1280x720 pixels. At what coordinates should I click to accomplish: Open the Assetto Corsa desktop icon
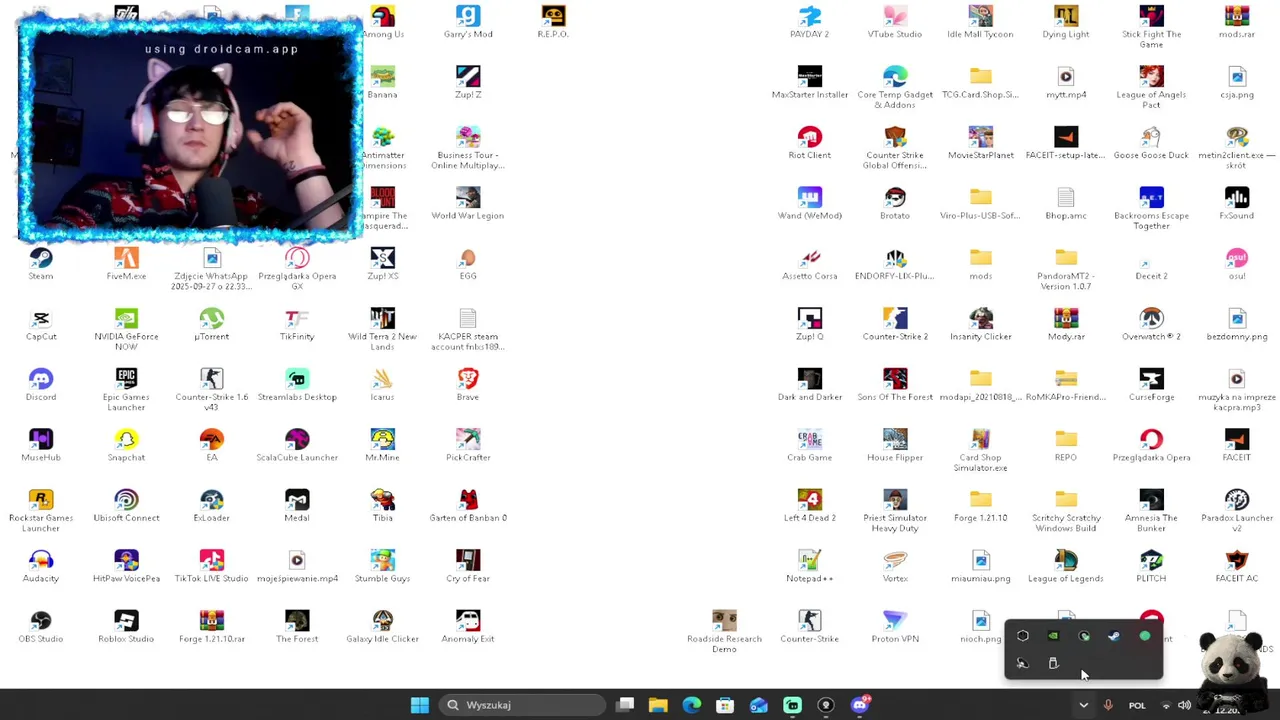810,264
